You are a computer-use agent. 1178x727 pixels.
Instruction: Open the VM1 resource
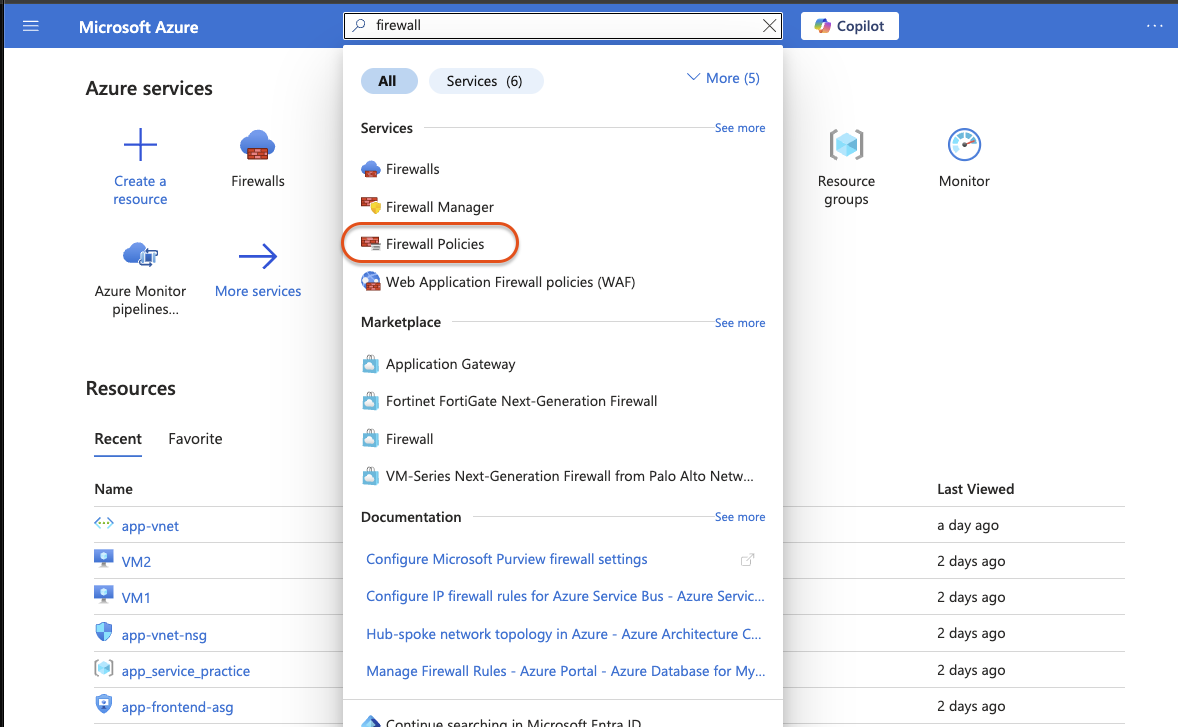coord(136,598)
